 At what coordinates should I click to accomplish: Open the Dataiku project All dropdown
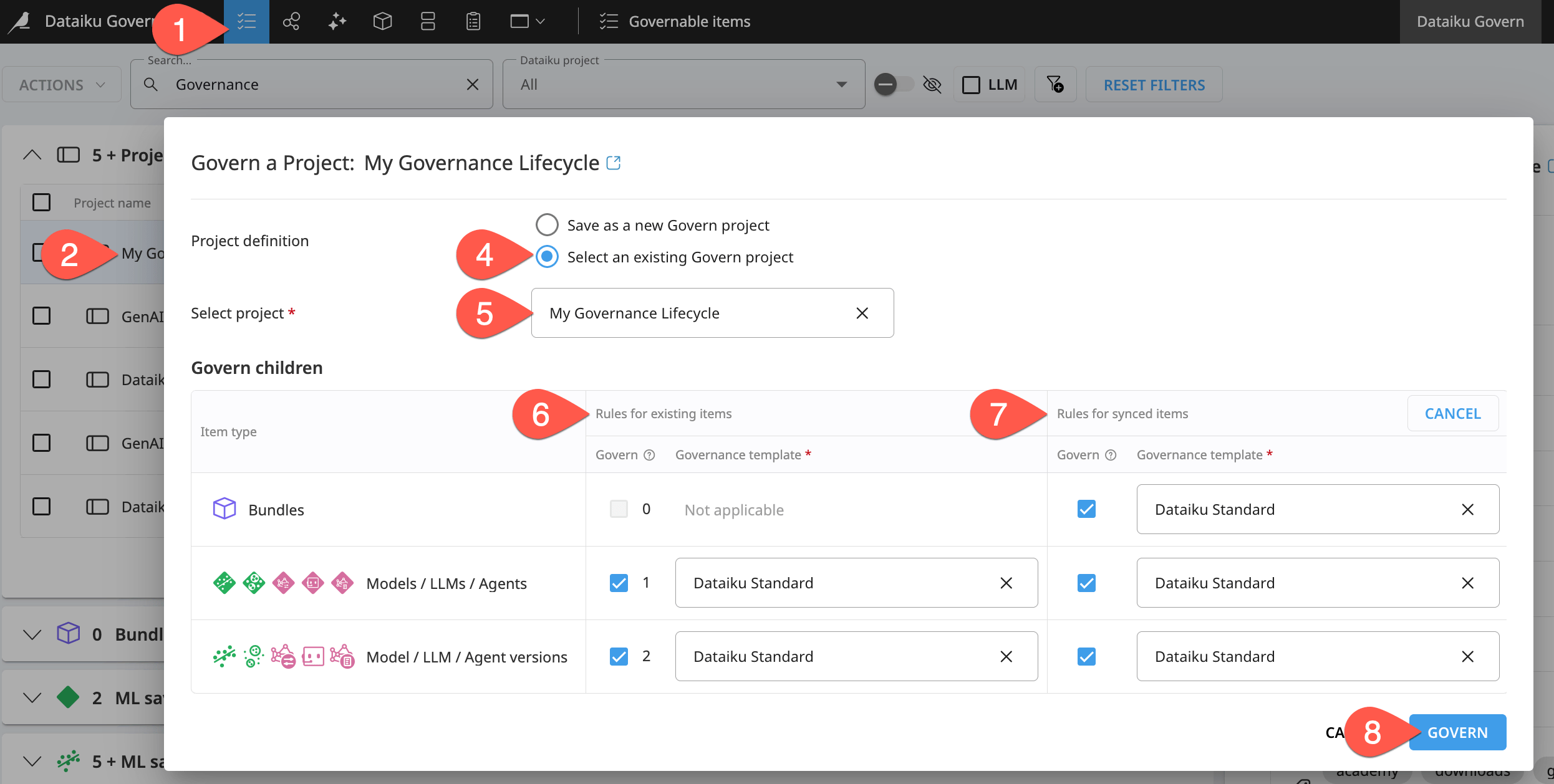coord(683,84)
